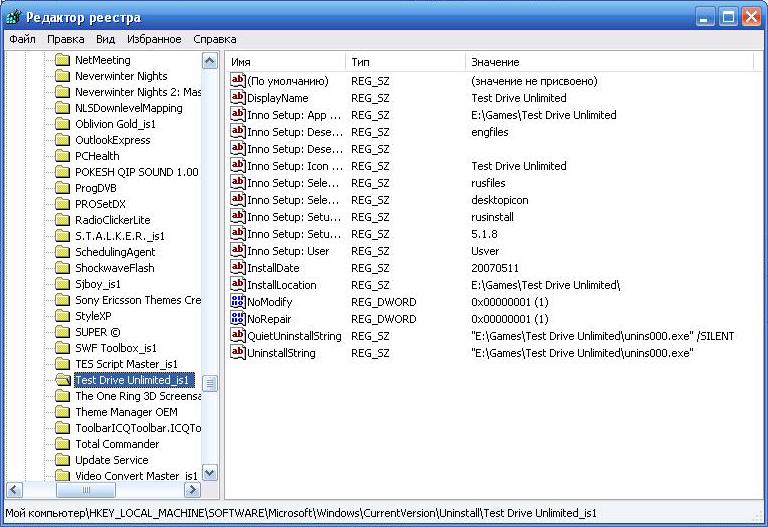This screenshot has height=527, width=768.
Task: Click the tree's horizontal scrollbar right arrow
Action: coord(192,489)
